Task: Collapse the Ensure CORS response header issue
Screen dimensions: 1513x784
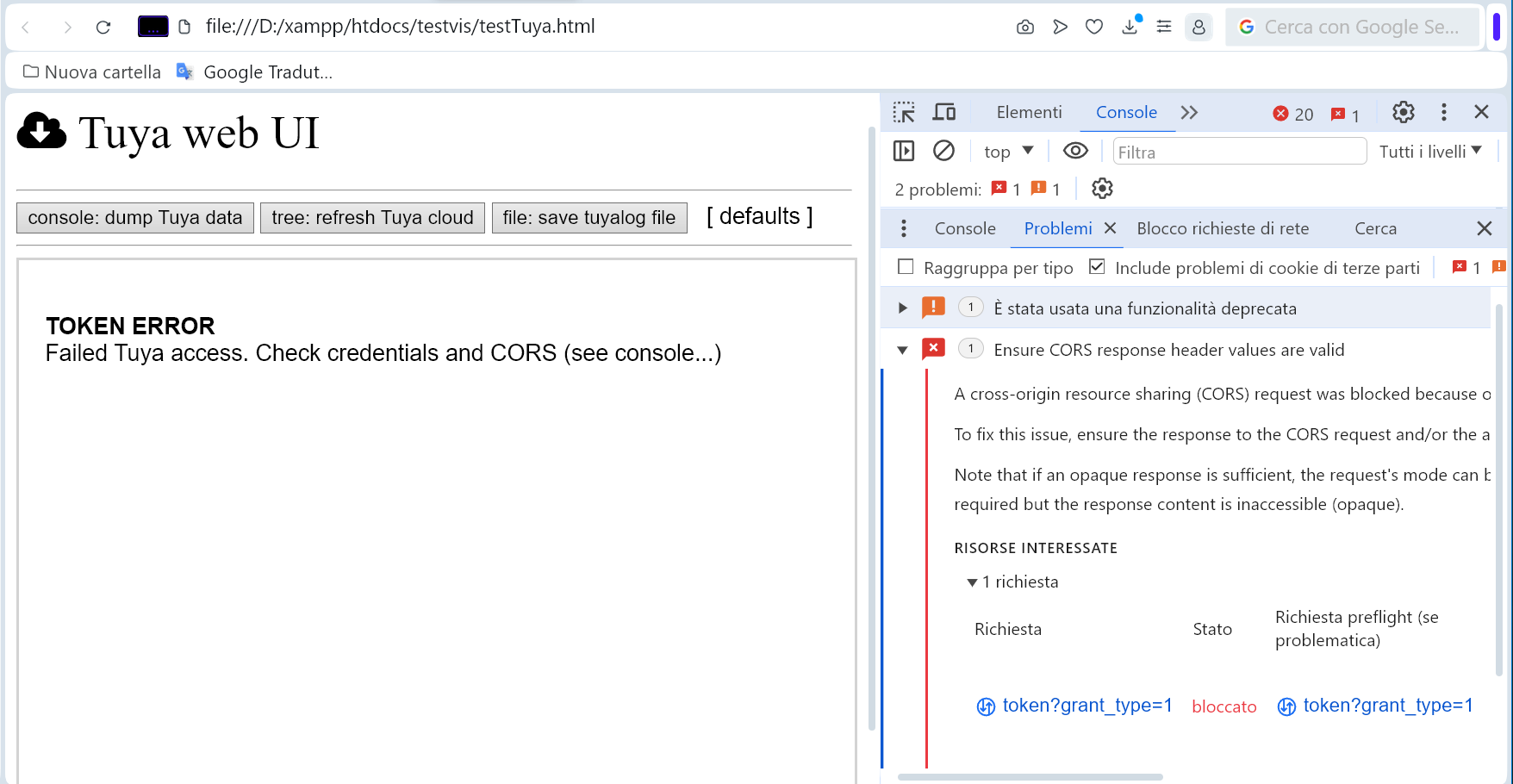Action: click(x=903, y=350)
